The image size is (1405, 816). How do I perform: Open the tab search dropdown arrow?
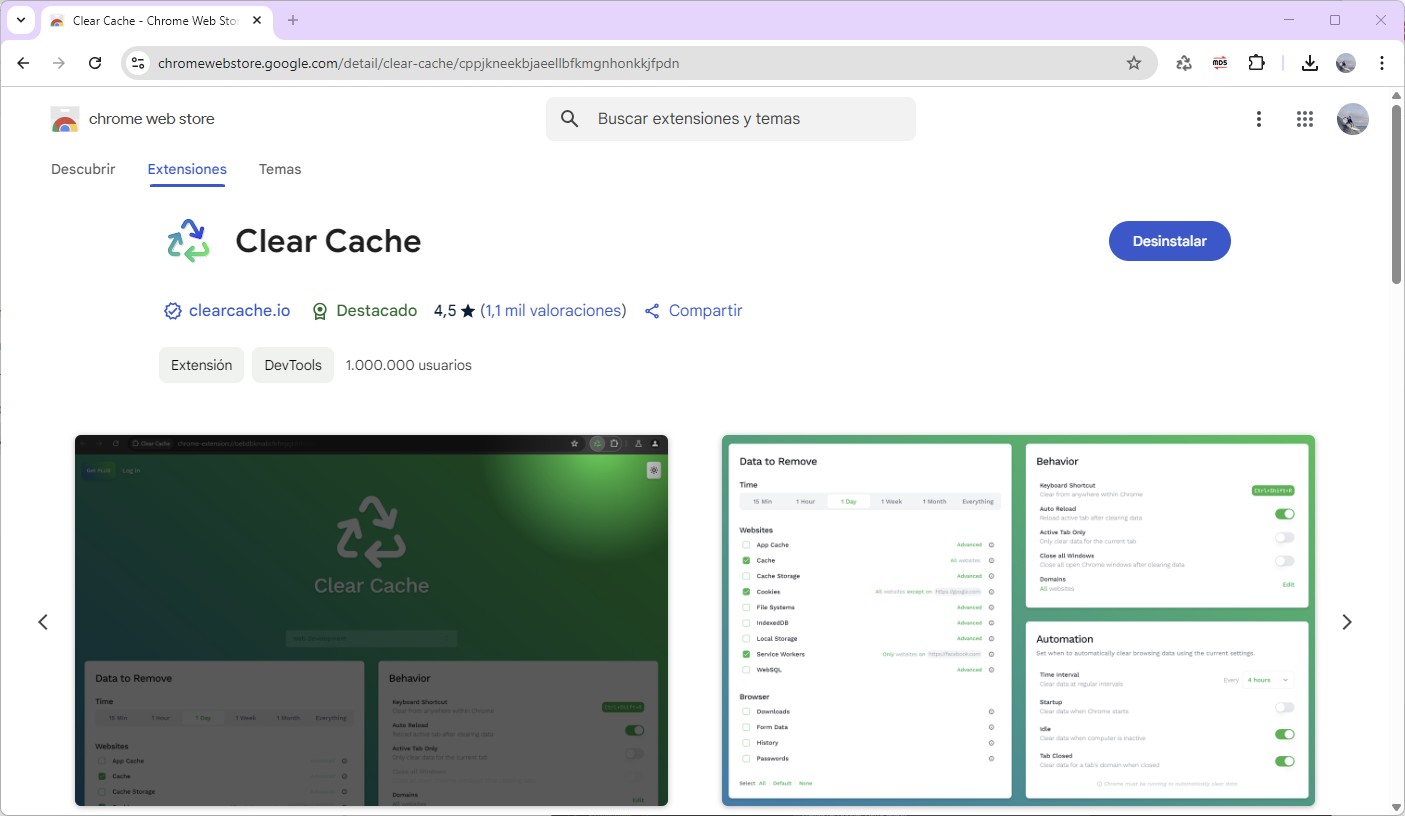(20, 20)
